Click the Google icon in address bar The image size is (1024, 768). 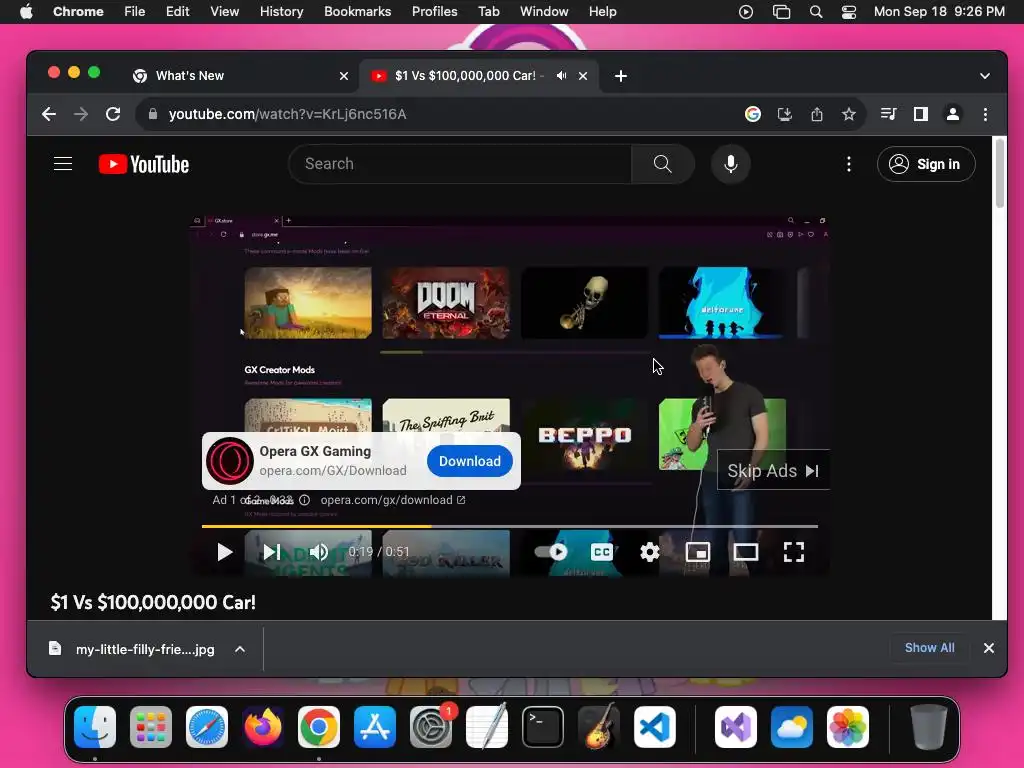coord(753,114)
